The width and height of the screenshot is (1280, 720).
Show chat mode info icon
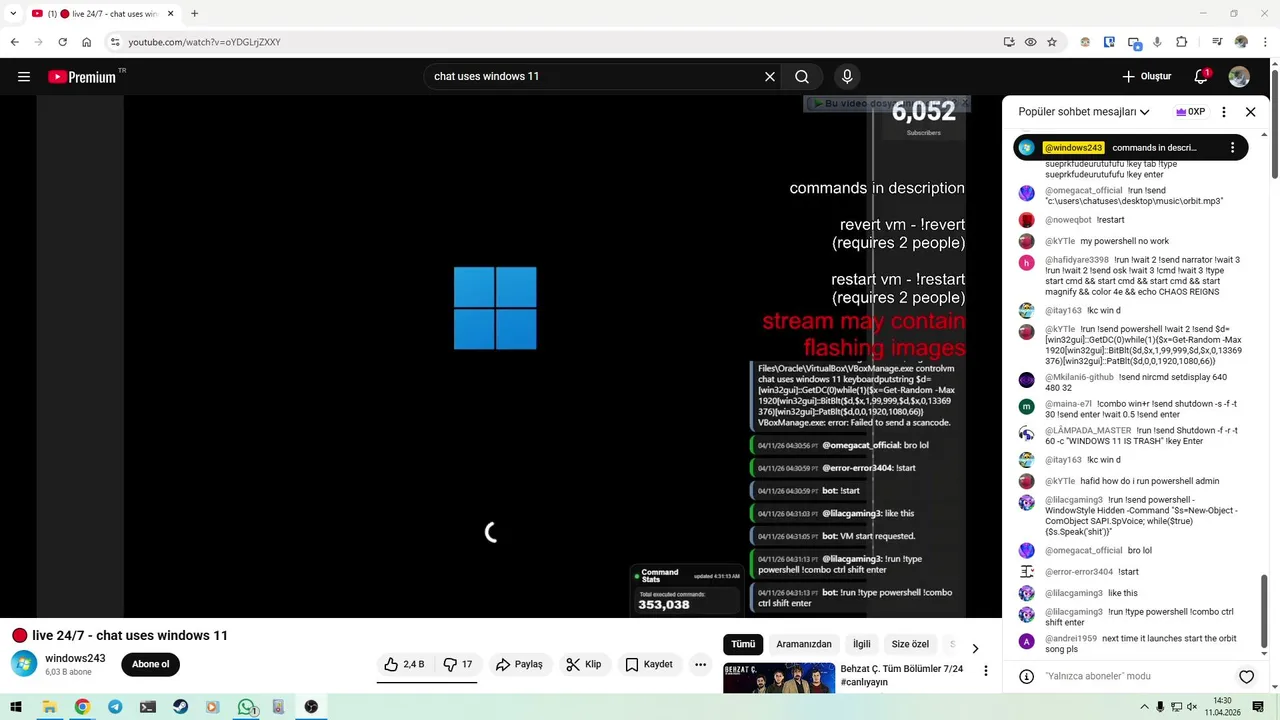click(x=1026, y=677)
